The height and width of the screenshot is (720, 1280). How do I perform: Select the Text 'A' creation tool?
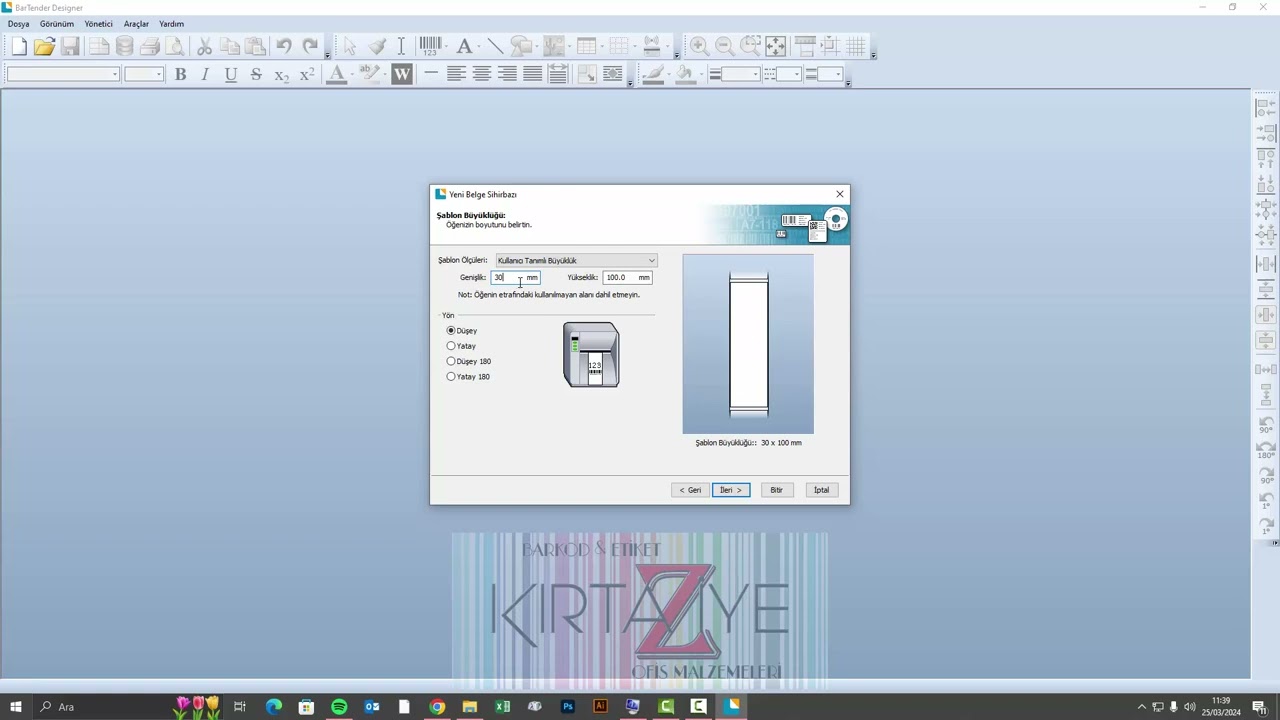(464, 46)
